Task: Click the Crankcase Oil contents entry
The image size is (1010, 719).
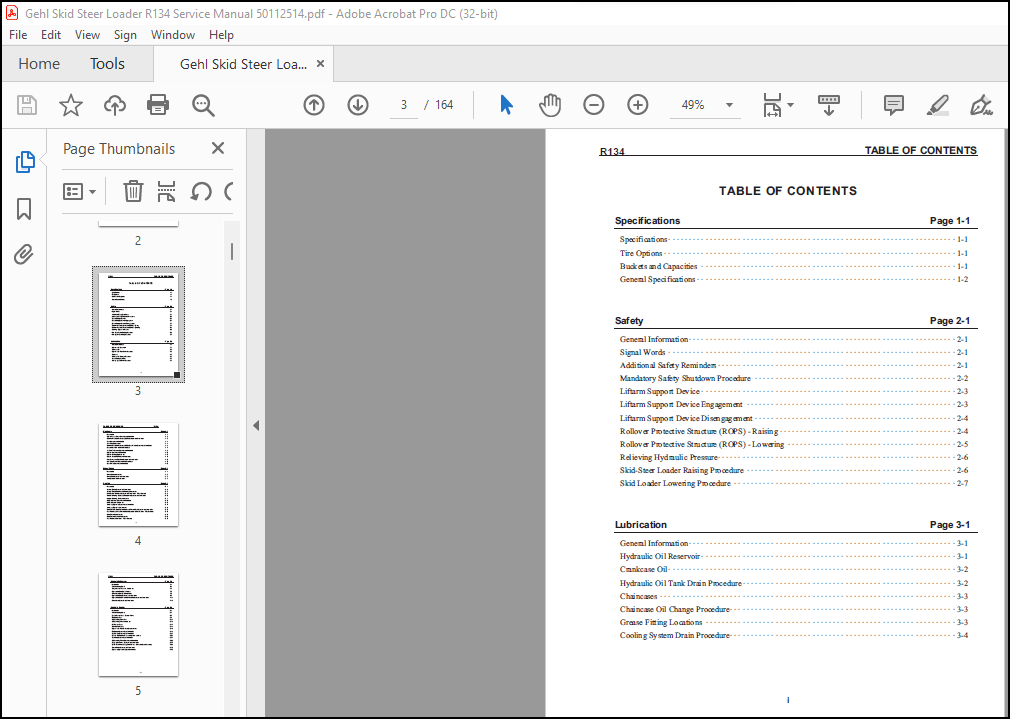Action: (x=643, y=570)
